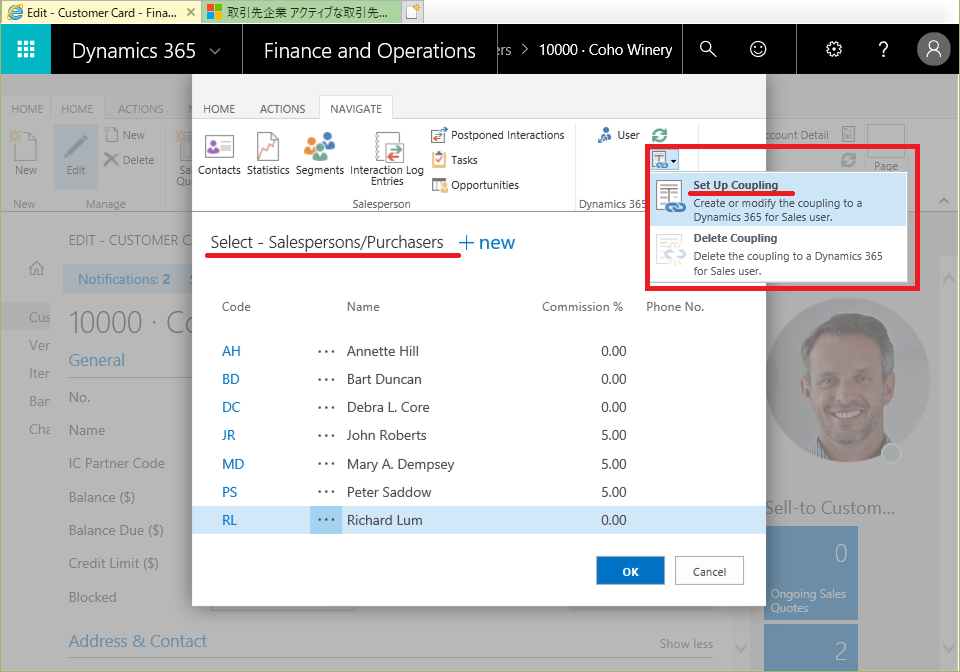The height and width of the screenshot is (672, 960).
Task: Click Delete in background Manage group
Action: pos(129,160)
